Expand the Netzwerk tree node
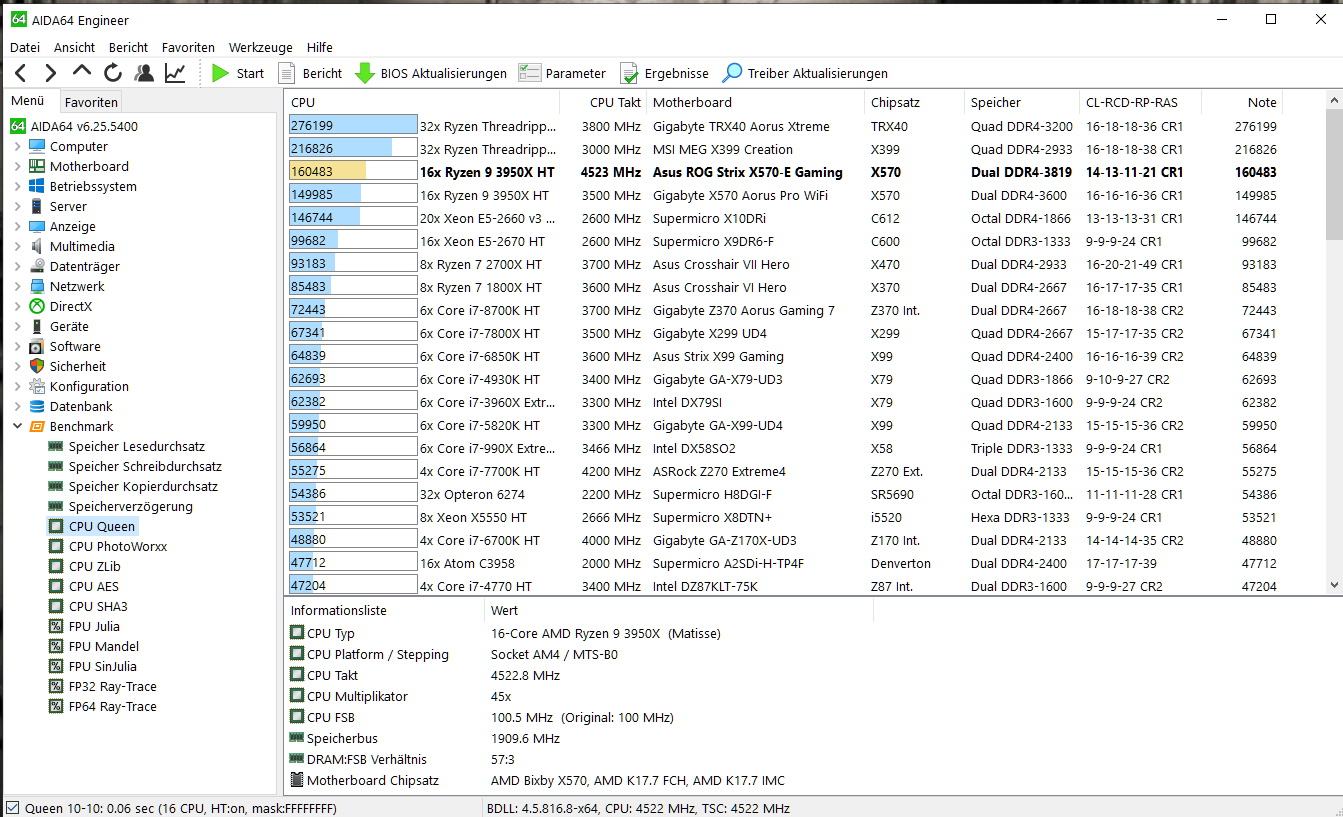 click(17, 286)
